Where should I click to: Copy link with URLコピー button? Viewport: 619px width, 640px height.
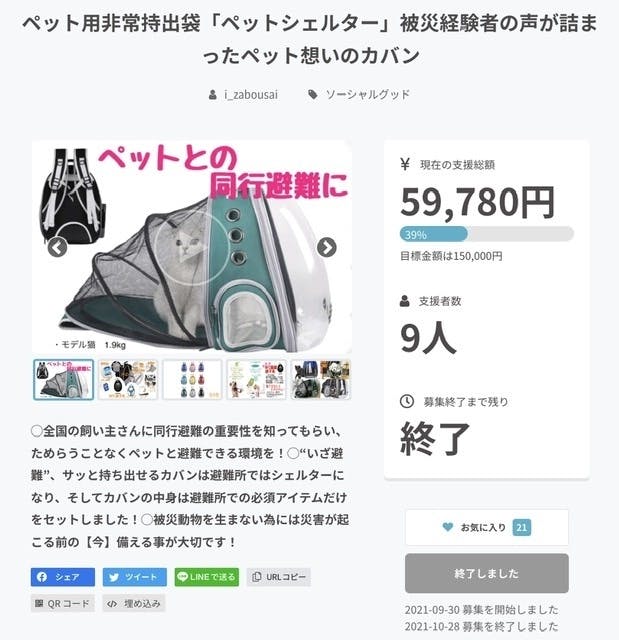[279, 577]
